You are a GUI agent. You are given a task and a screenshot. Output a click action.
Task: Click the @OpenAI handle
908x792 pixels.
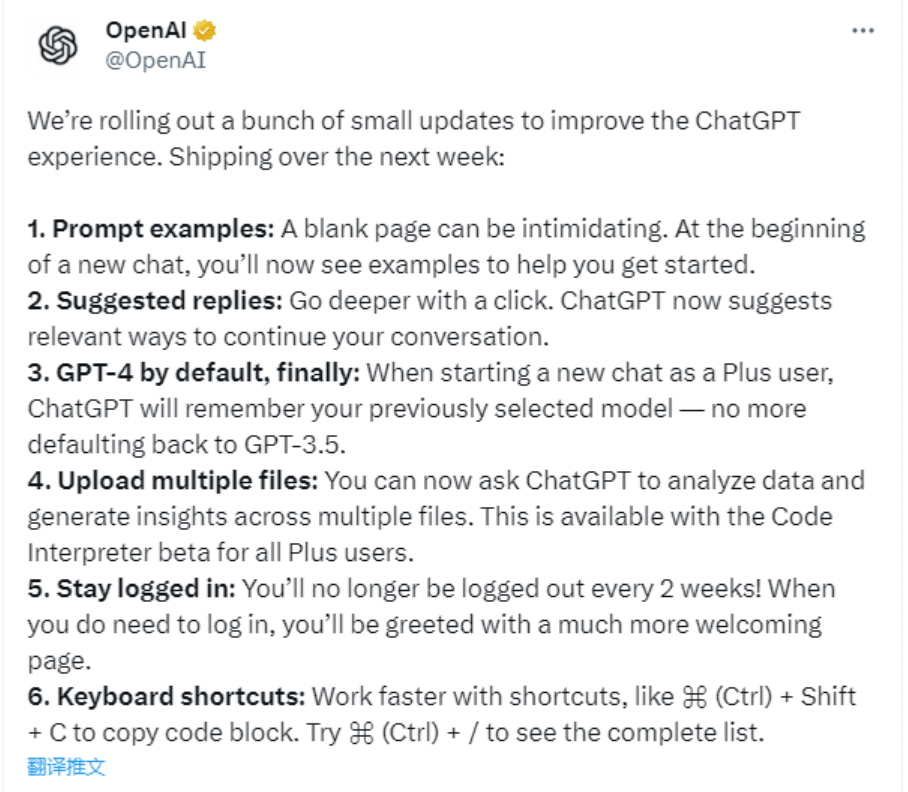pos(155,60)
